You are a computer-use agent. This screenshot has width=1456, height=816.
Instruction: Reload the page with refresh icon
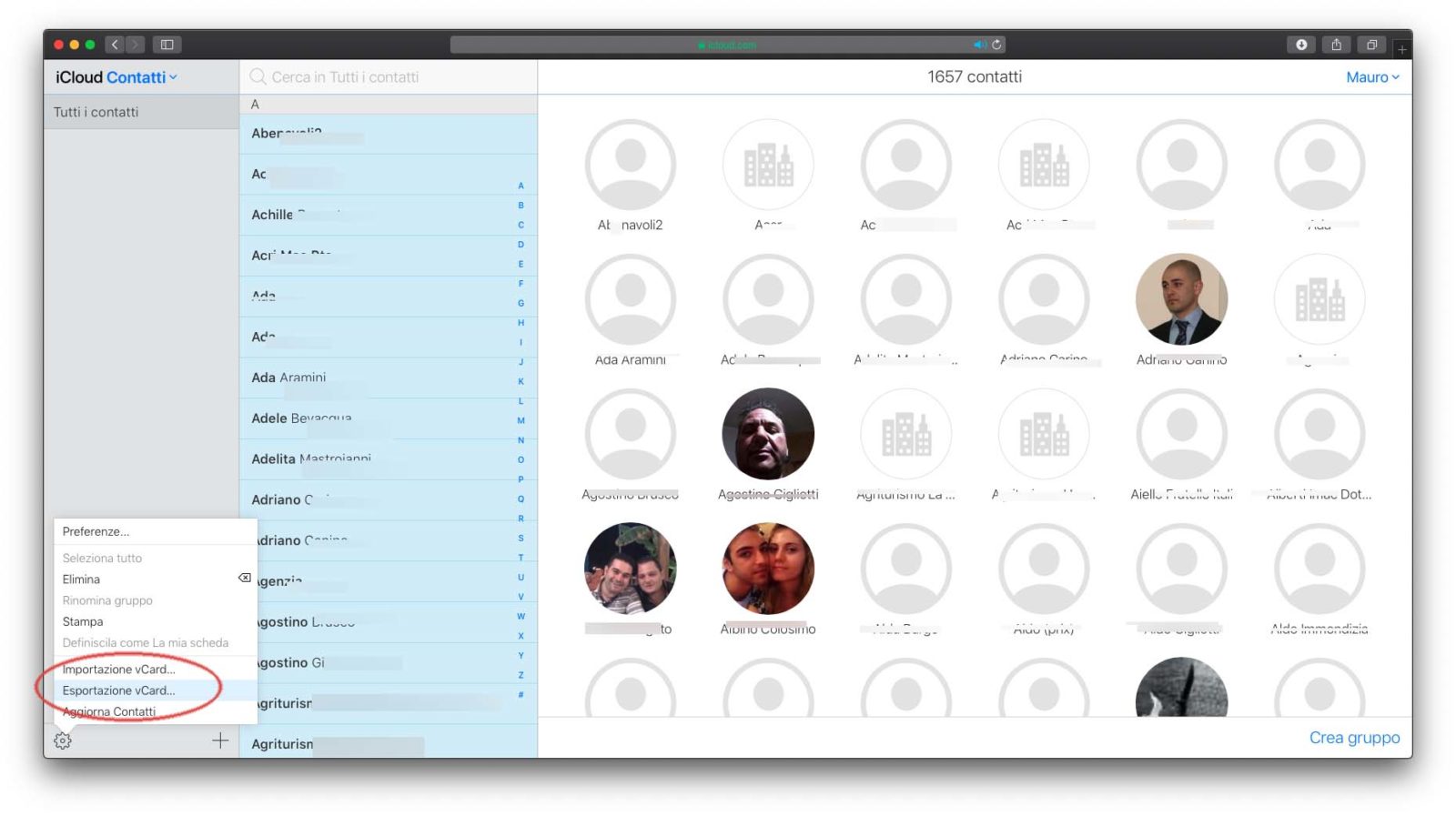(x=996, y=45)
